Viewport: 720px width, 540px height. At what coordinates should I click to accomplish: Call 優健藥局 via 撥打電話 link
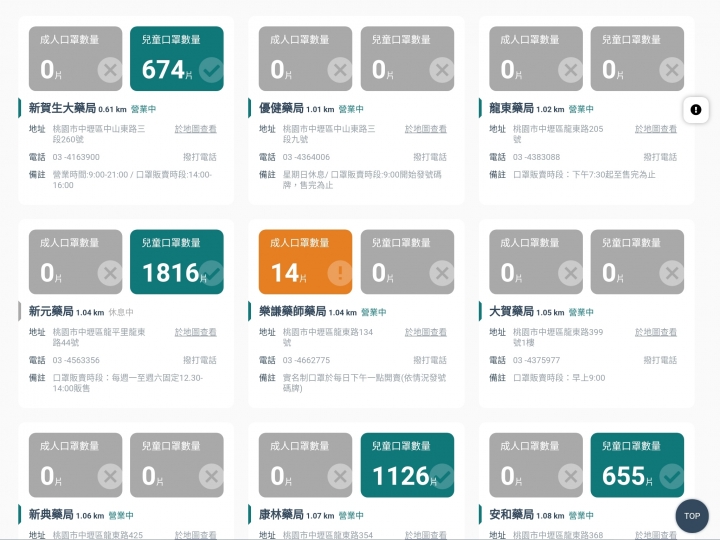click(430, 157)
